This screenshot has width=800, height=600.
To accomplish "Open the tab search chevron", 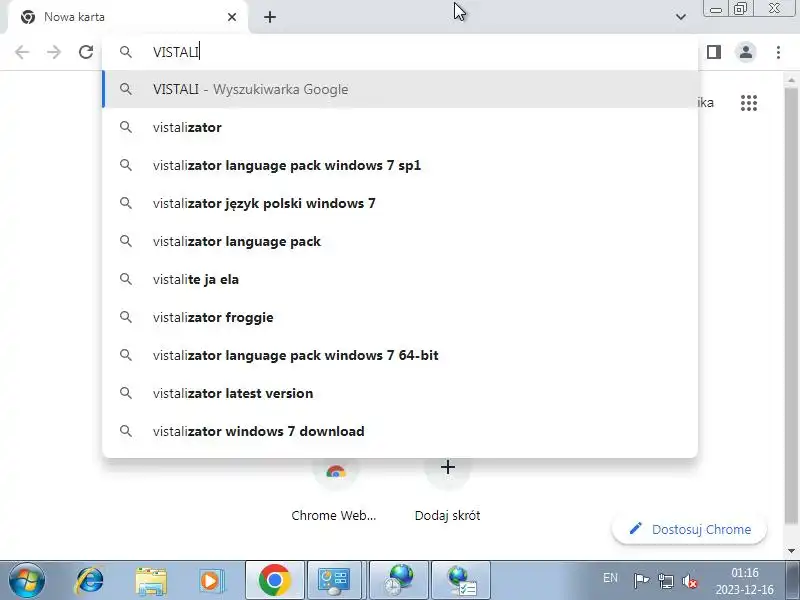I will point(681,17).
